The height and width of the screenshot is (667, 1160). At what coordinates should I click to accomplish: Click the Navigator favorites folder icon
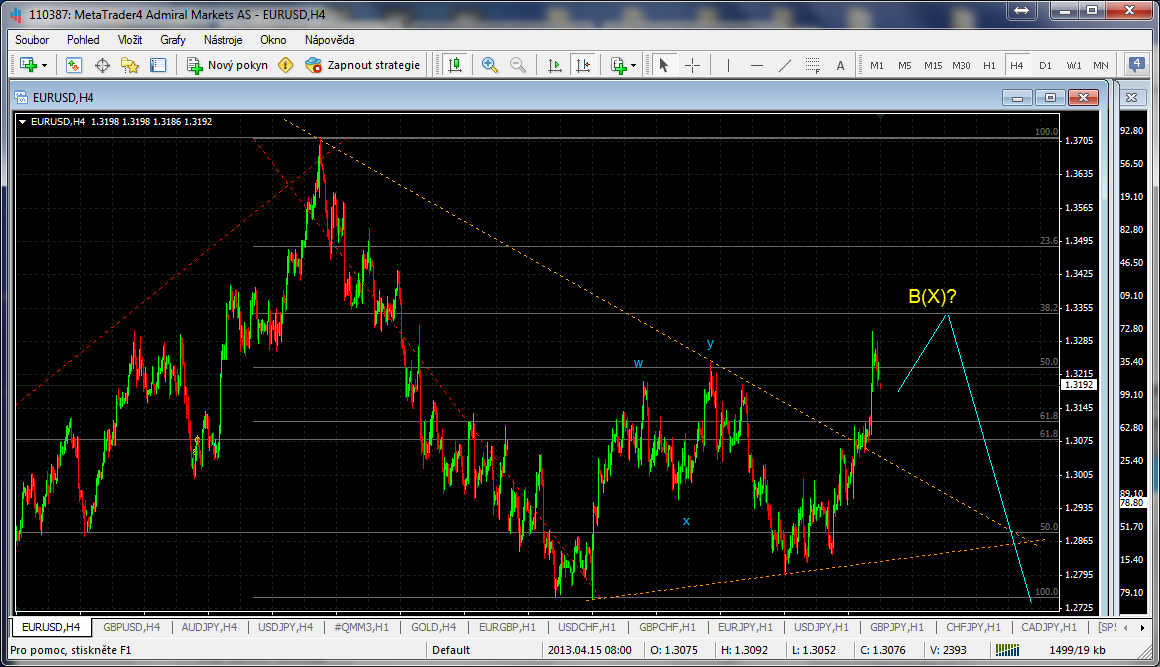[130, 65]
